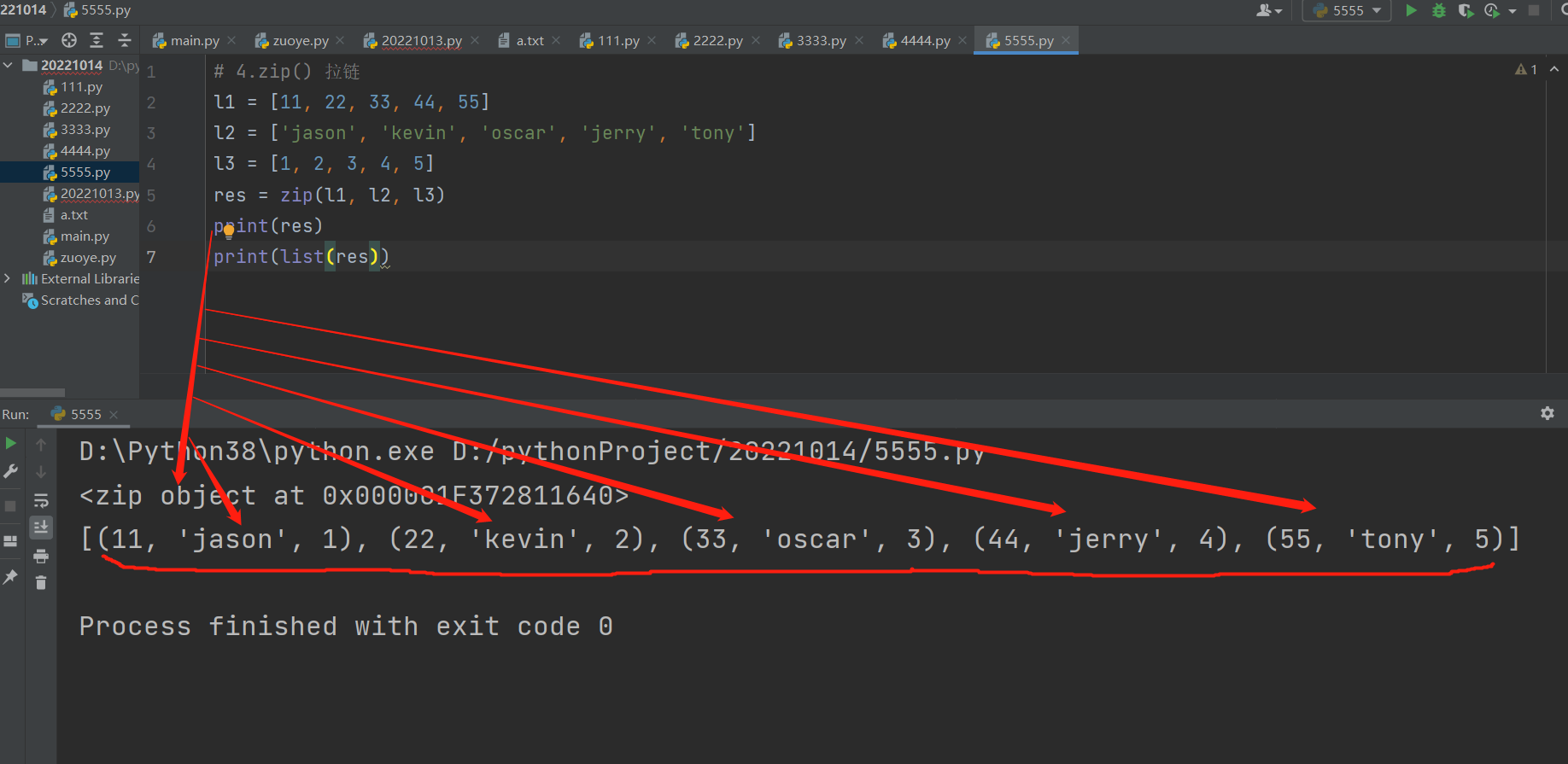Open 4444.py in the project tree
Viewport: 1568px width, 764px height.
point(85,151)
